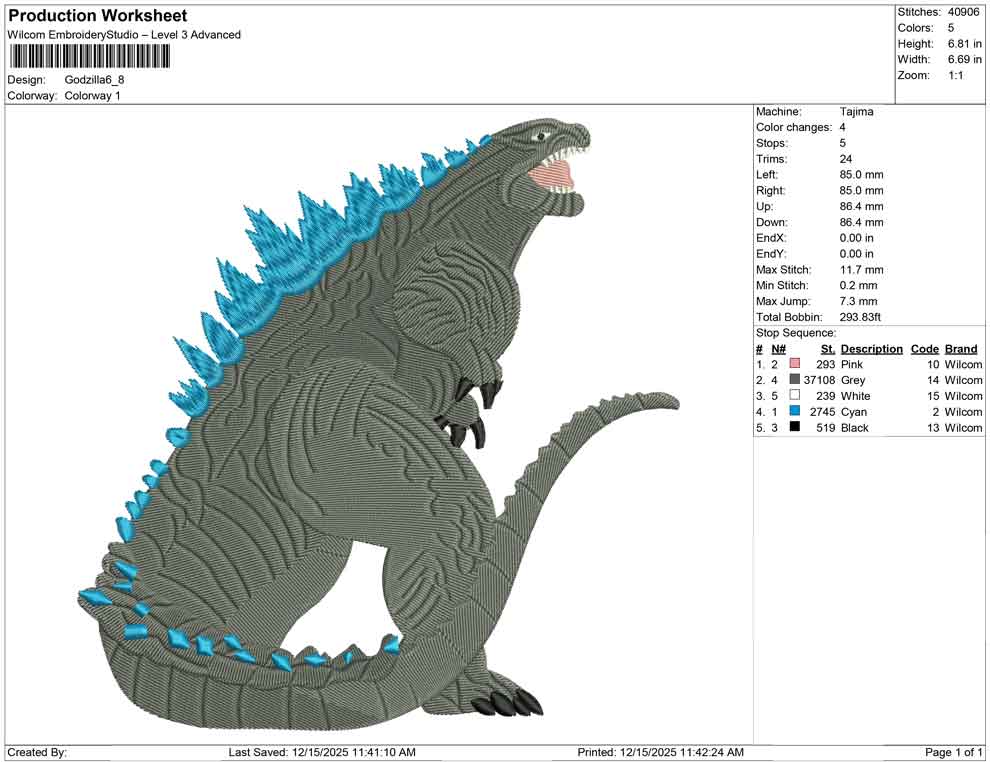Screen dimensions: 990x762
Task: Click the EndX value '0.00 in'
Action: [857, 238]
